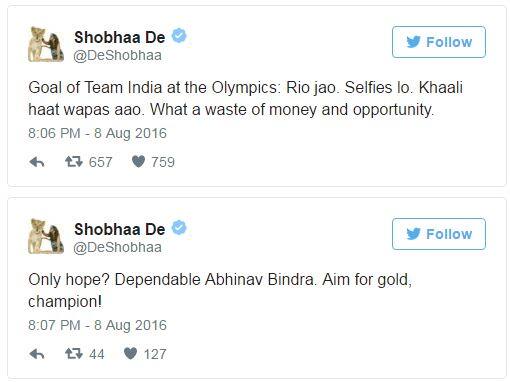Retweet the Rio jao selfies tweet

coord(74,162)
